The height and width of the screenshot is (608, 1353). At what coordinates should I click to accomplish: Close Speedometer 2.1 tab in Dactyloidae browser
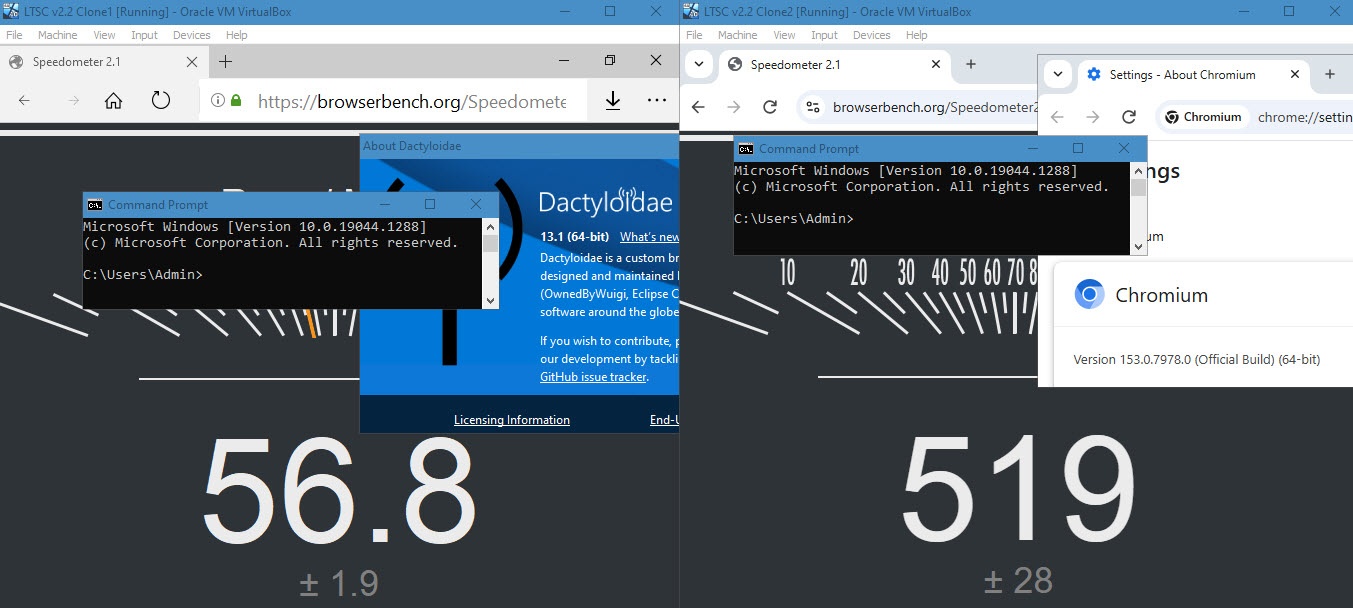192,62
